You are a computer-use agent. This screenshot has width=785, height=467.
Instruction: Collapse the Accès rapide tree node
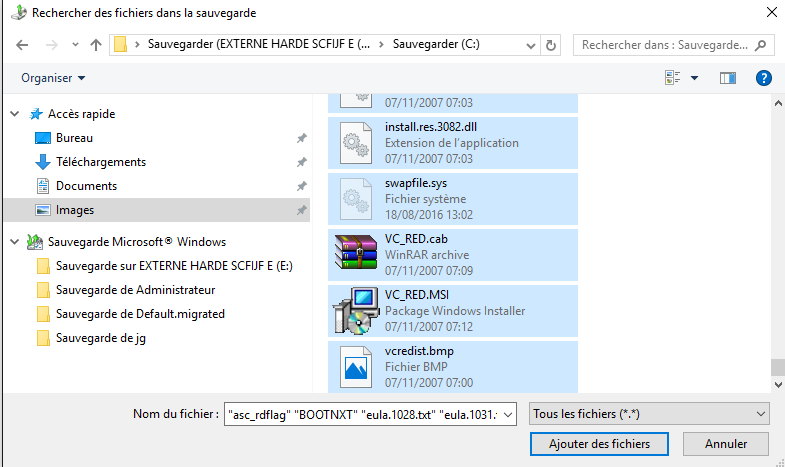[15, 114]
